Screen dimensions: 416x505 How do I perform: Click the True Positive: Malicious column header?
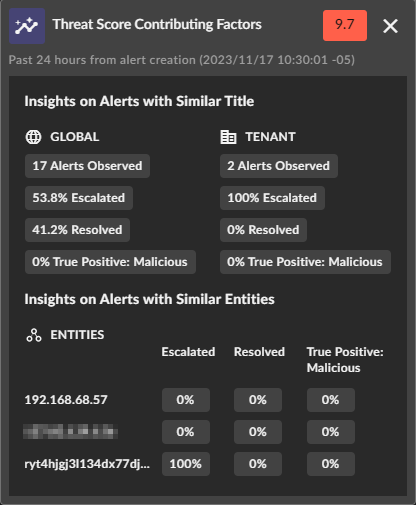coord(345,360)
